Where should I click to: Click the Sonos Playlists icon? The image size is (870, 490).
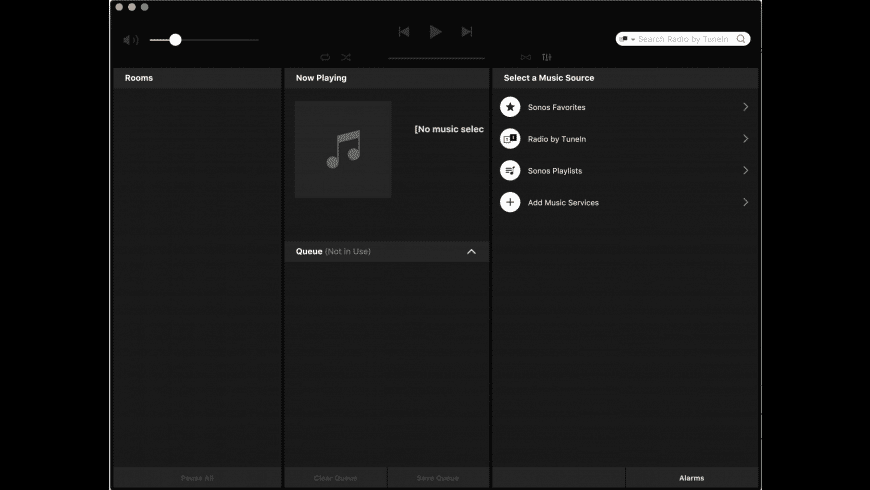[x=510, y=170]
